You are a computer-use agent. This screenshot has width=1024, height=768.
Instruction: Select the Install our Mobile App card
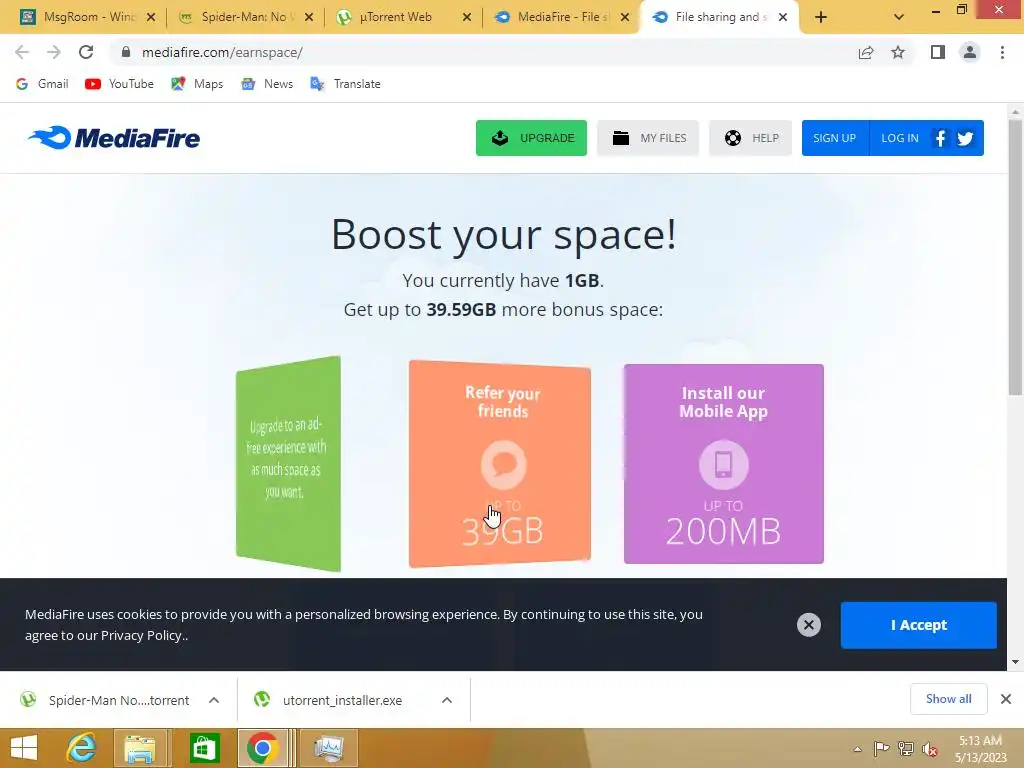coord(724,464)
